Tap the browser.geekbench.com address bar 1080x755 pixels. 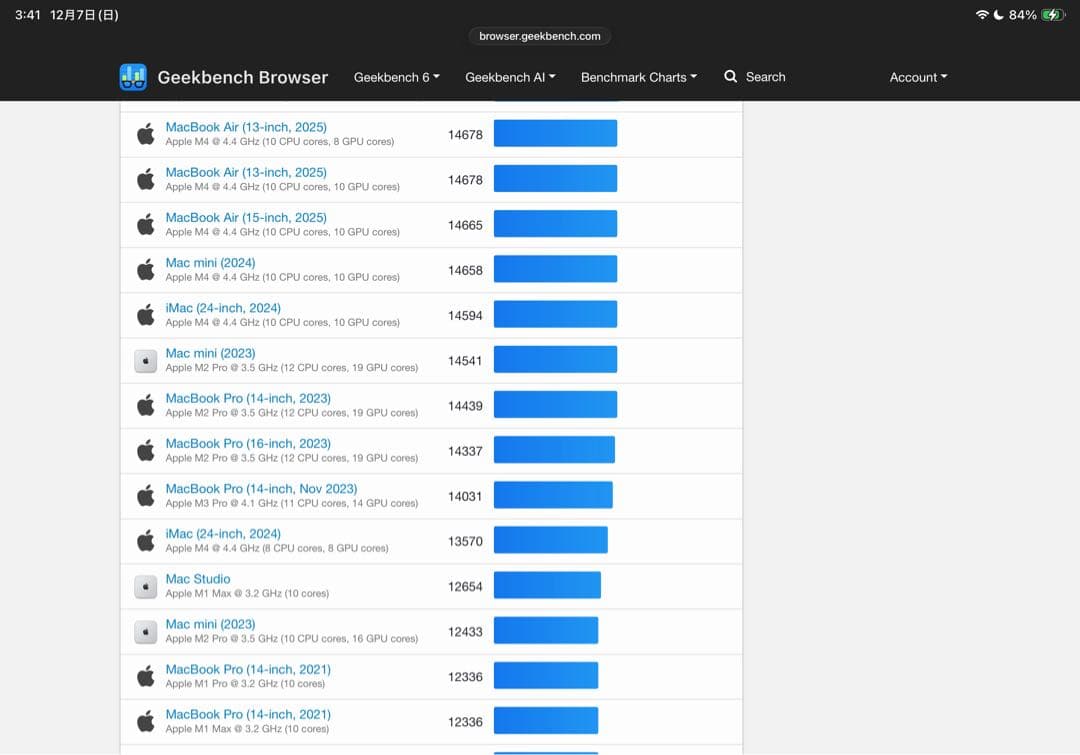tap(540, 36)
